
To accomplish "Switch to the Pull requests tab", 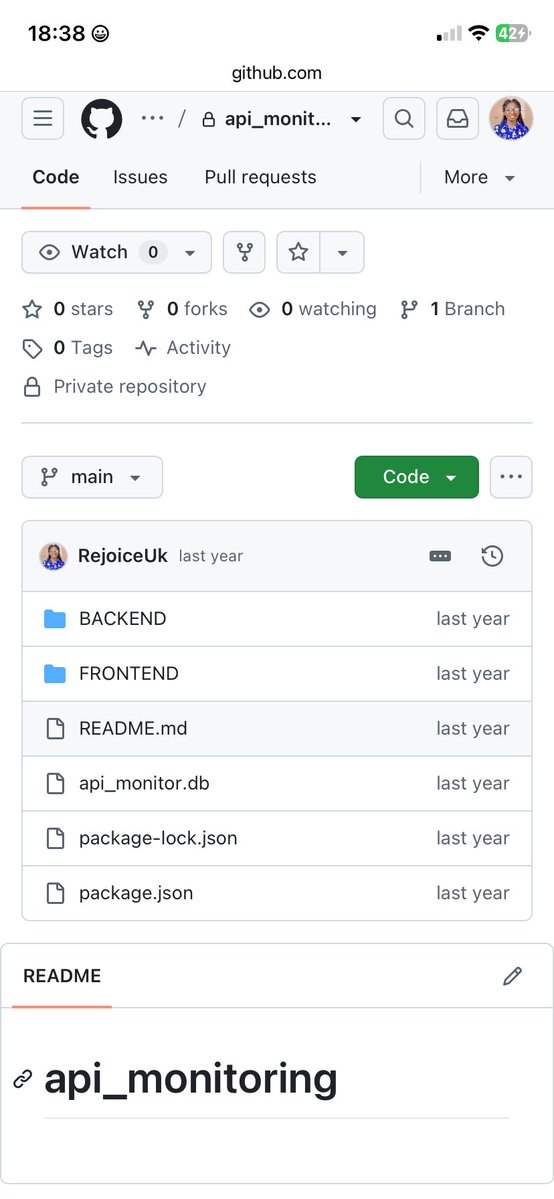I will (x=260, y=177).
